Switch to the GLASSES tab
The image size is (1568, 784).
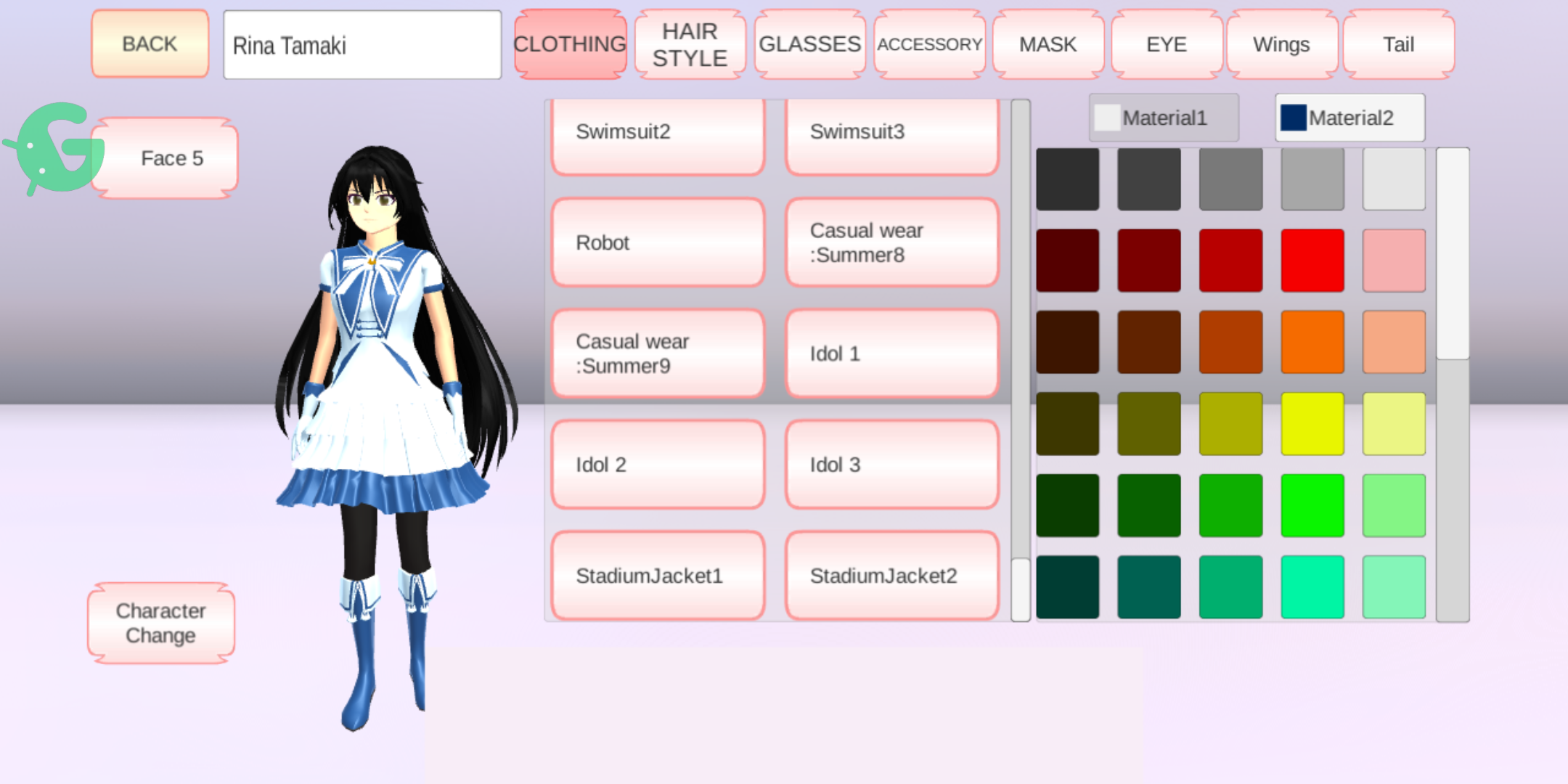tap(809, 45)
